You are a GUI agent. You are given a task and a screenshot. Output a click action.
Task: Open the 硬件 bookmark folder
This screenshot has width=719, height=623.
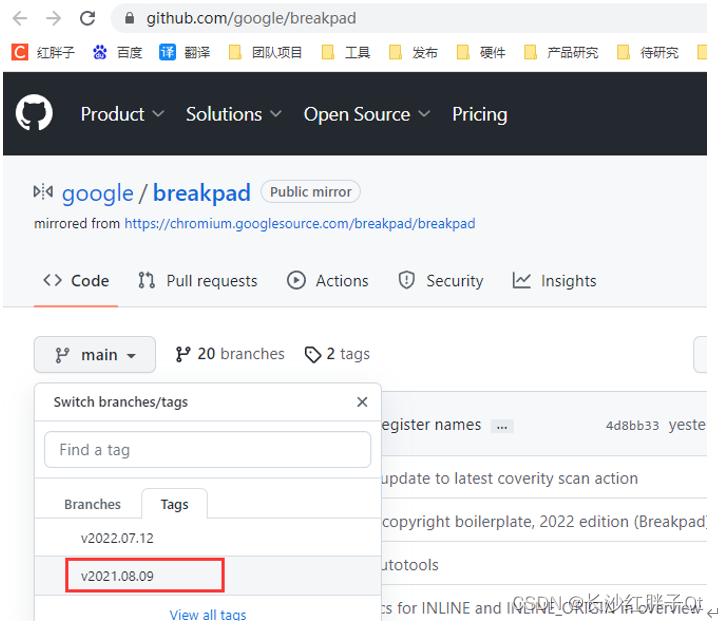pos(481,52)
